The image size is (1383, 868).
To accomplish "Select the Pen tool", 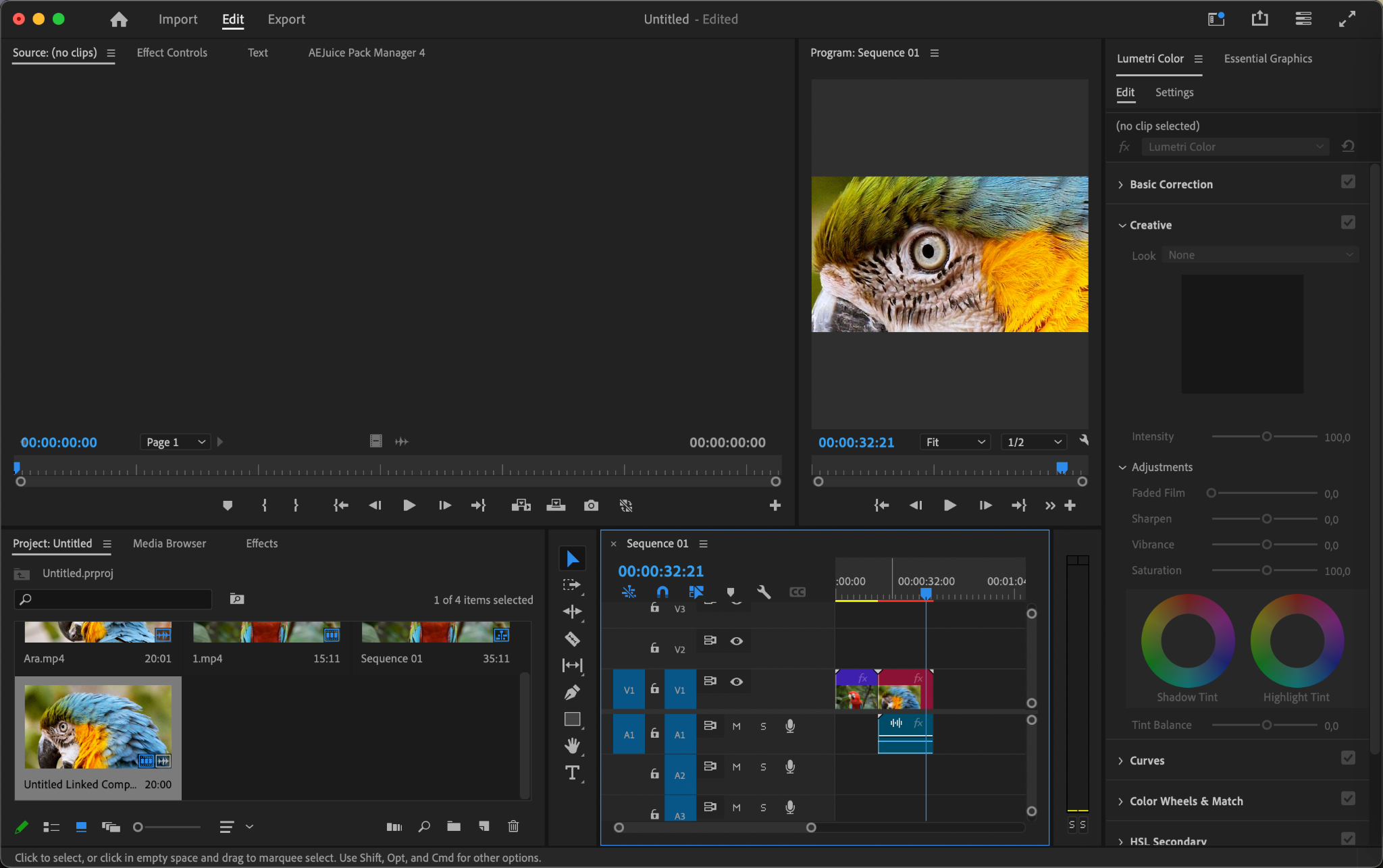I will pos(572,693).
